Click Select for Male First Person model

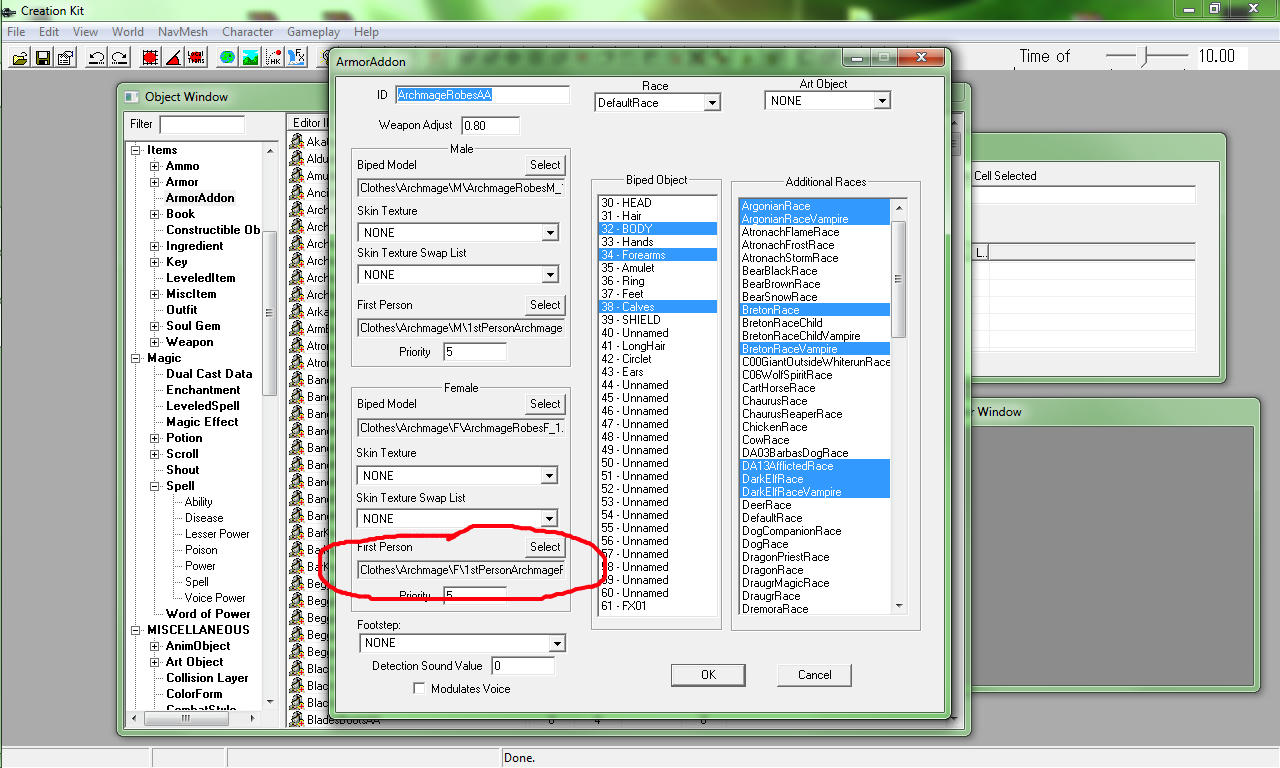pyautogui.click(x=545, y=305)
